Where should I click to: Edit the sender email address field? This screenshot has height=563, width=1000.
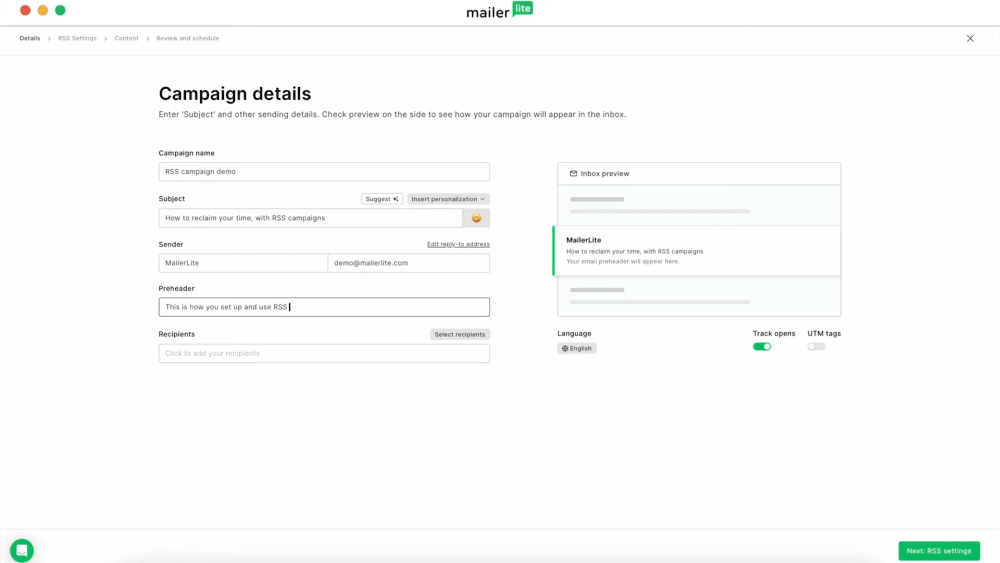pyautogui.click(x=409, y=263)
